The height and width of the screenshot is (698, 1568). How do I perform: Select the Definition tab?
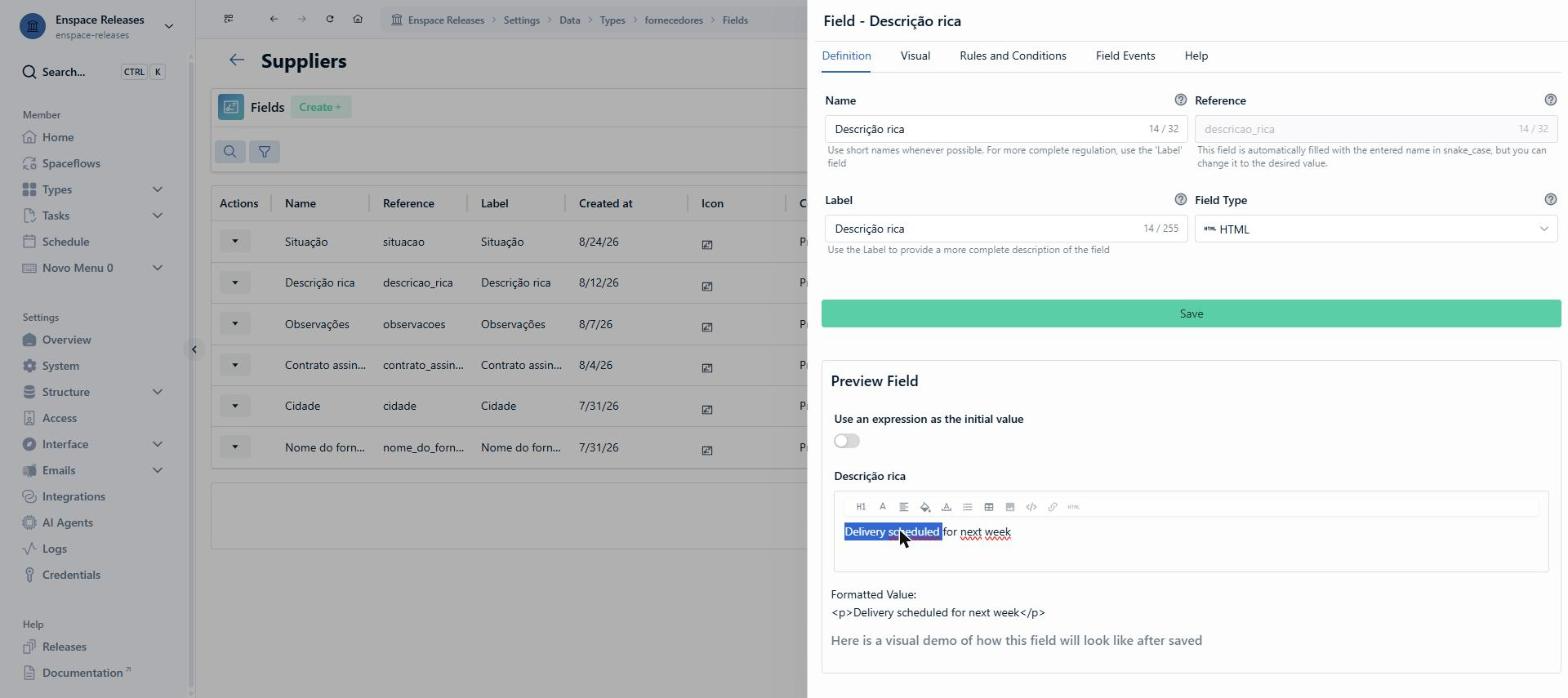(x=846, y=56)
